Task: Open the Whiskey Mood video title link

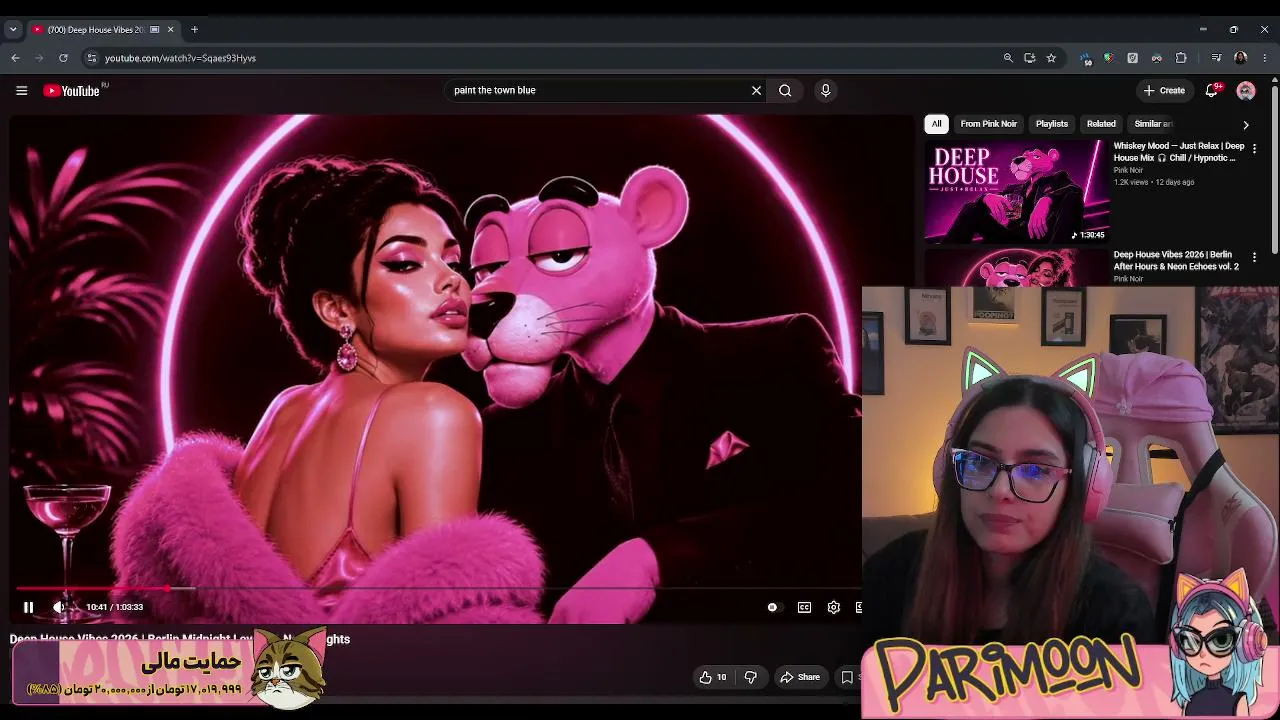Action: (x=1179, y=152)
